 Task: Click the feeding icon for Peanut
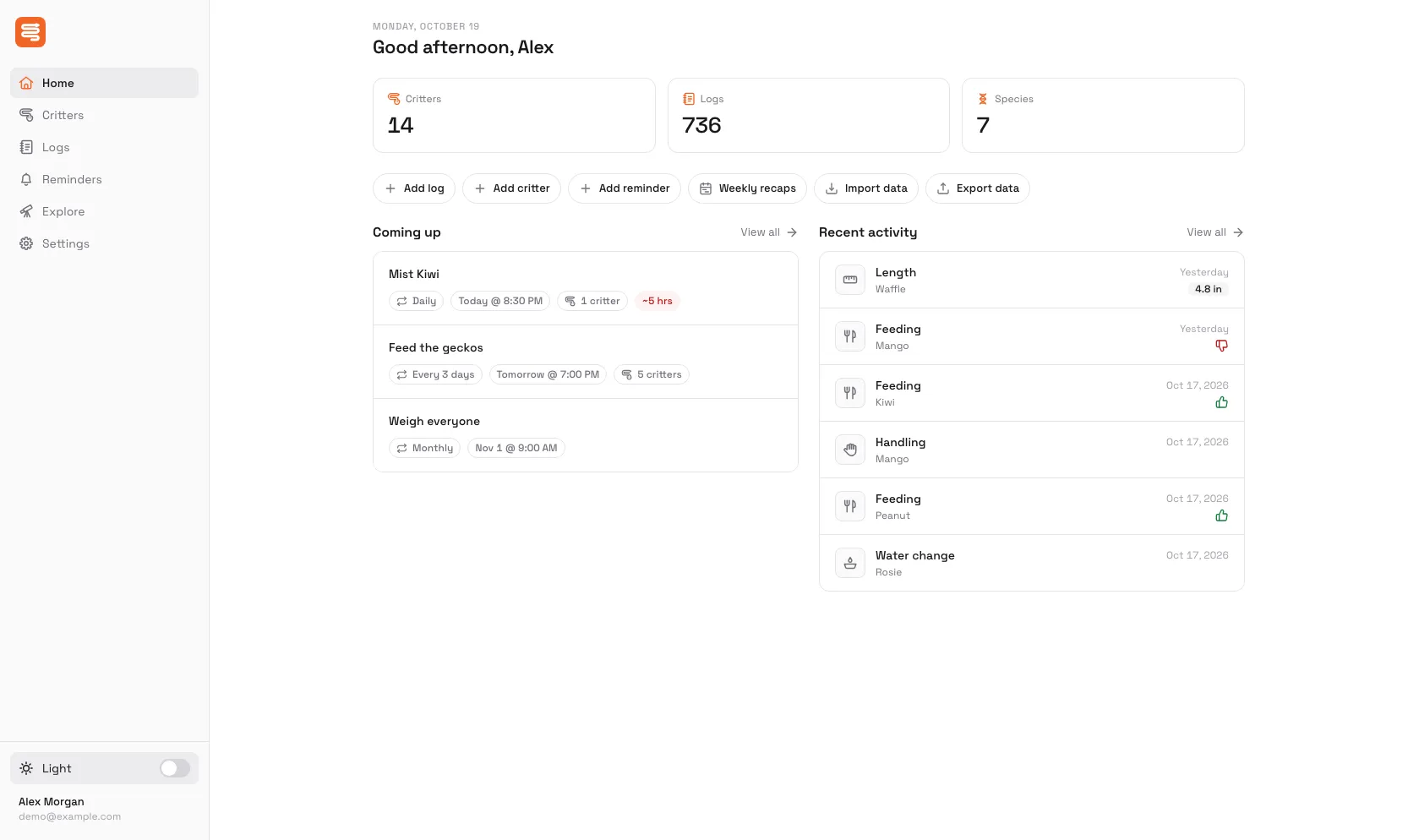point(850,506)
